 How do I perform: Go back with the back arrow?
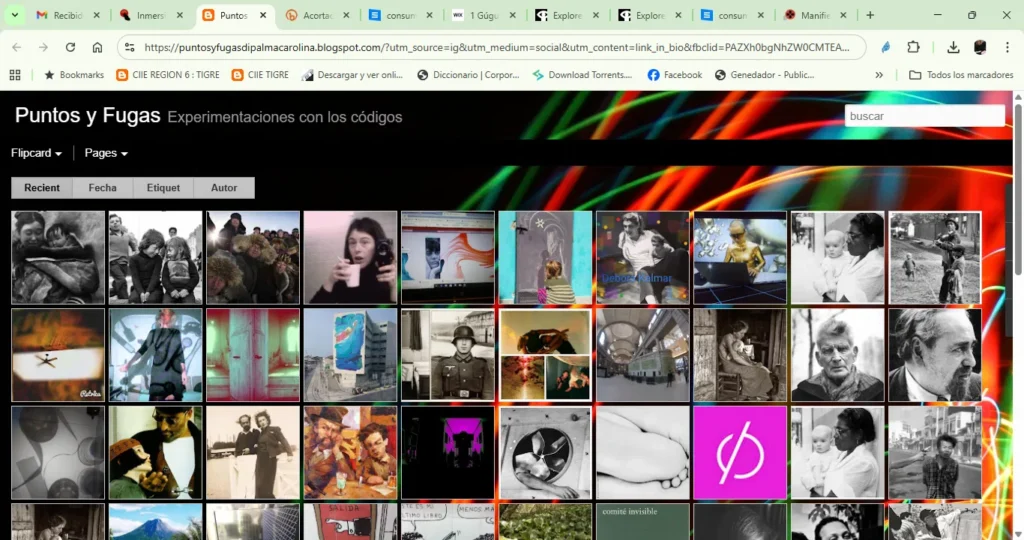pos(17,47)
